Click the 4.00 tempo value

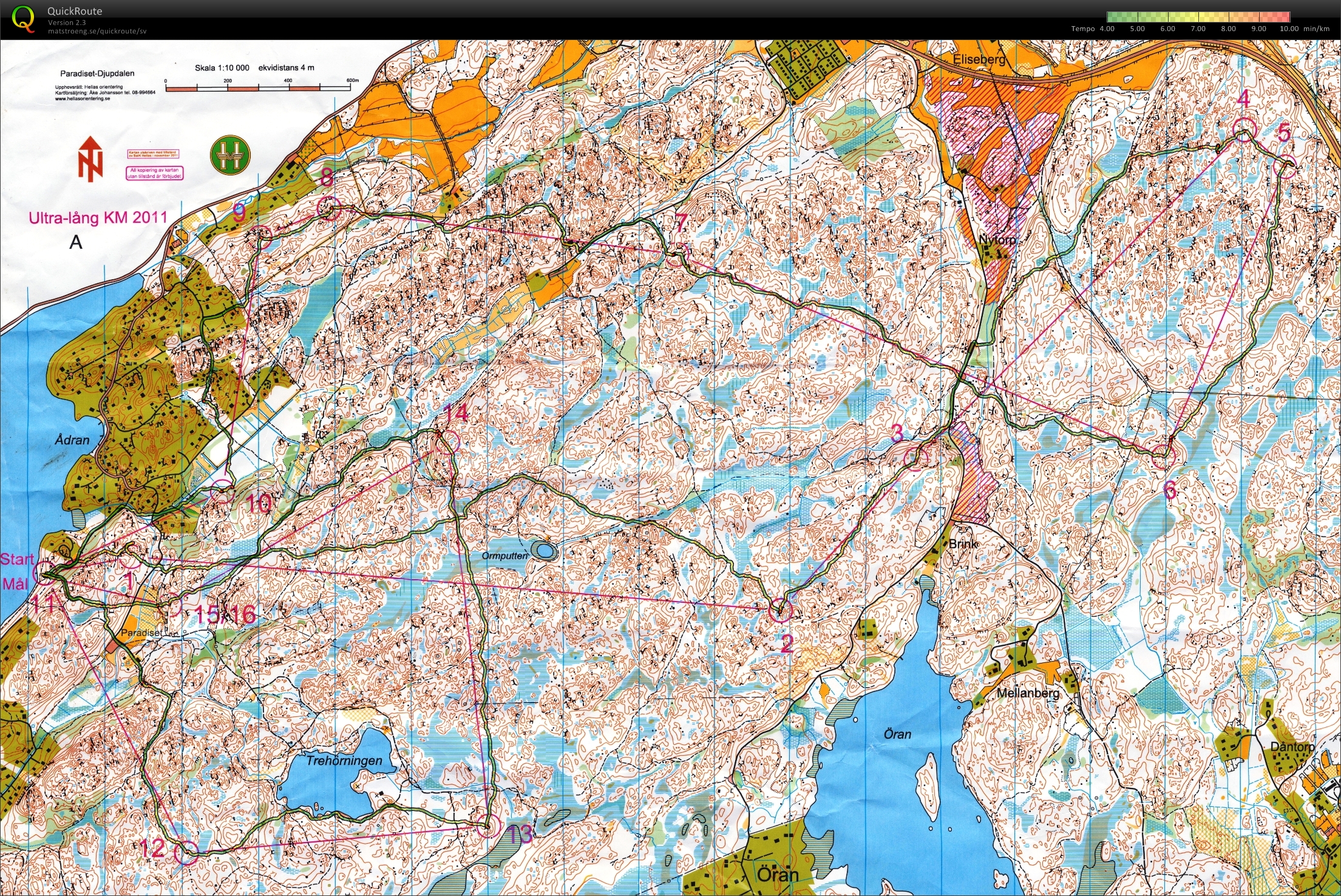1107,29
